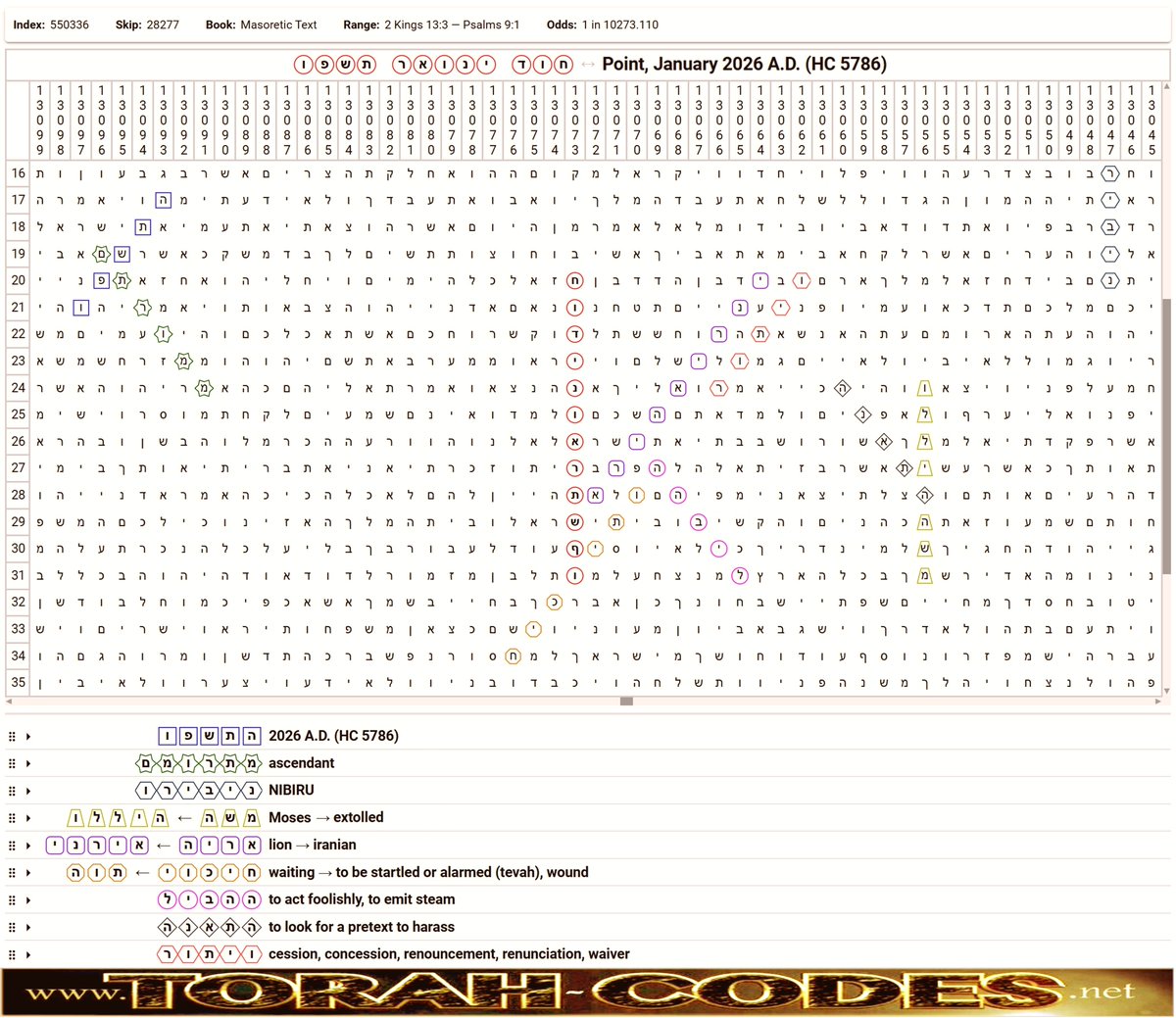The image size is (1176, 1018).
Task: Grab the drag handle of the '2026 A.D. (HC 5786)' row
Action: 12,736
